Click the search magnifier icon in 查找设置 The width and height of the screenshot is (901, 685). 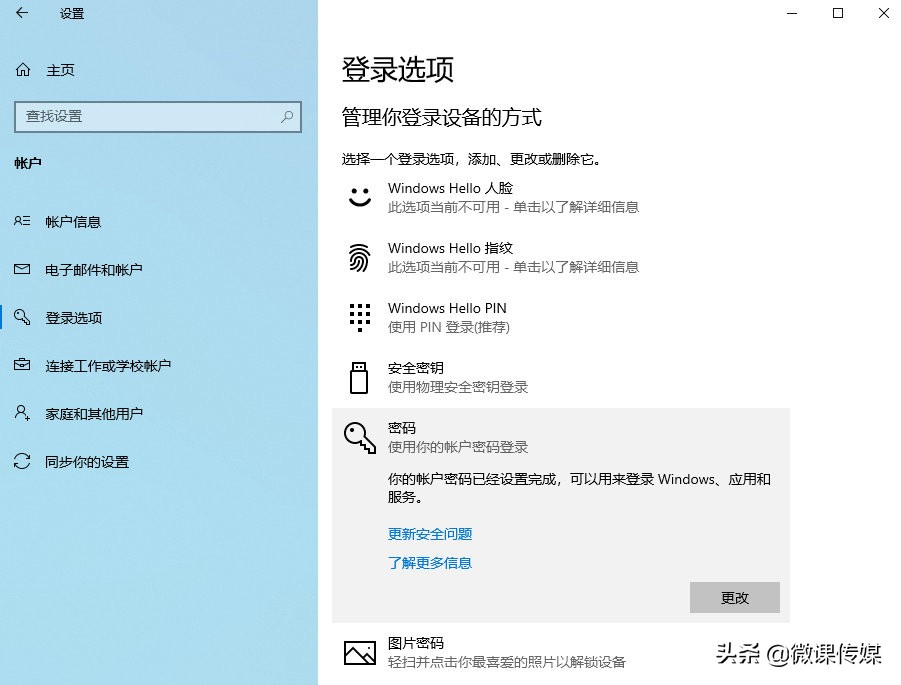[287, 117]
